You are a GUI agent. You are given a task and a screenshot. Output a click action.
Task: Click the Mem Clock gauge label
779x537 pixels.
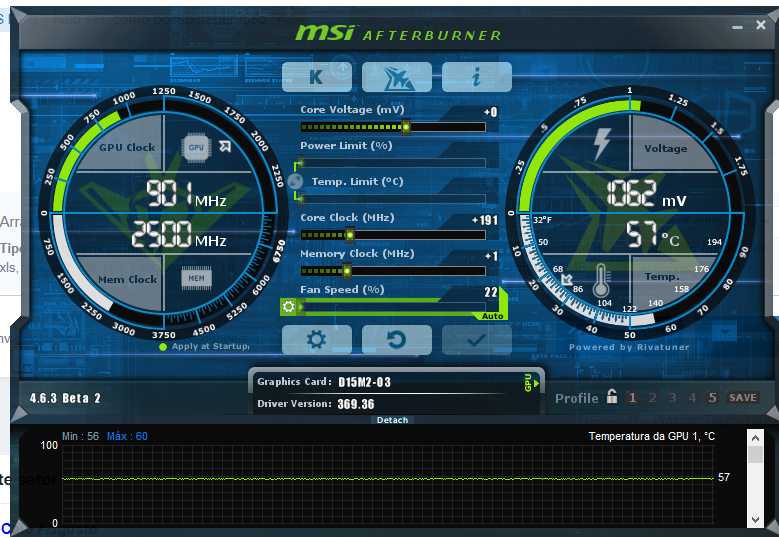click(128, 280)
